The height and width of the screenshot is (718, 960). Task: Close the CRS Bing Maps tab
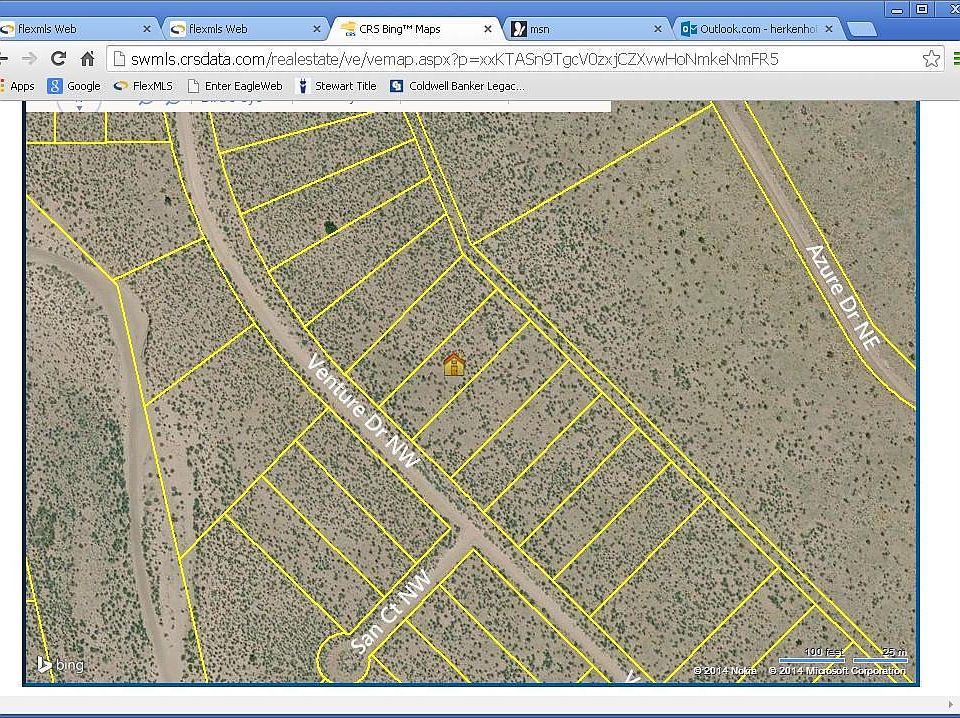click(x=488, y=29)
